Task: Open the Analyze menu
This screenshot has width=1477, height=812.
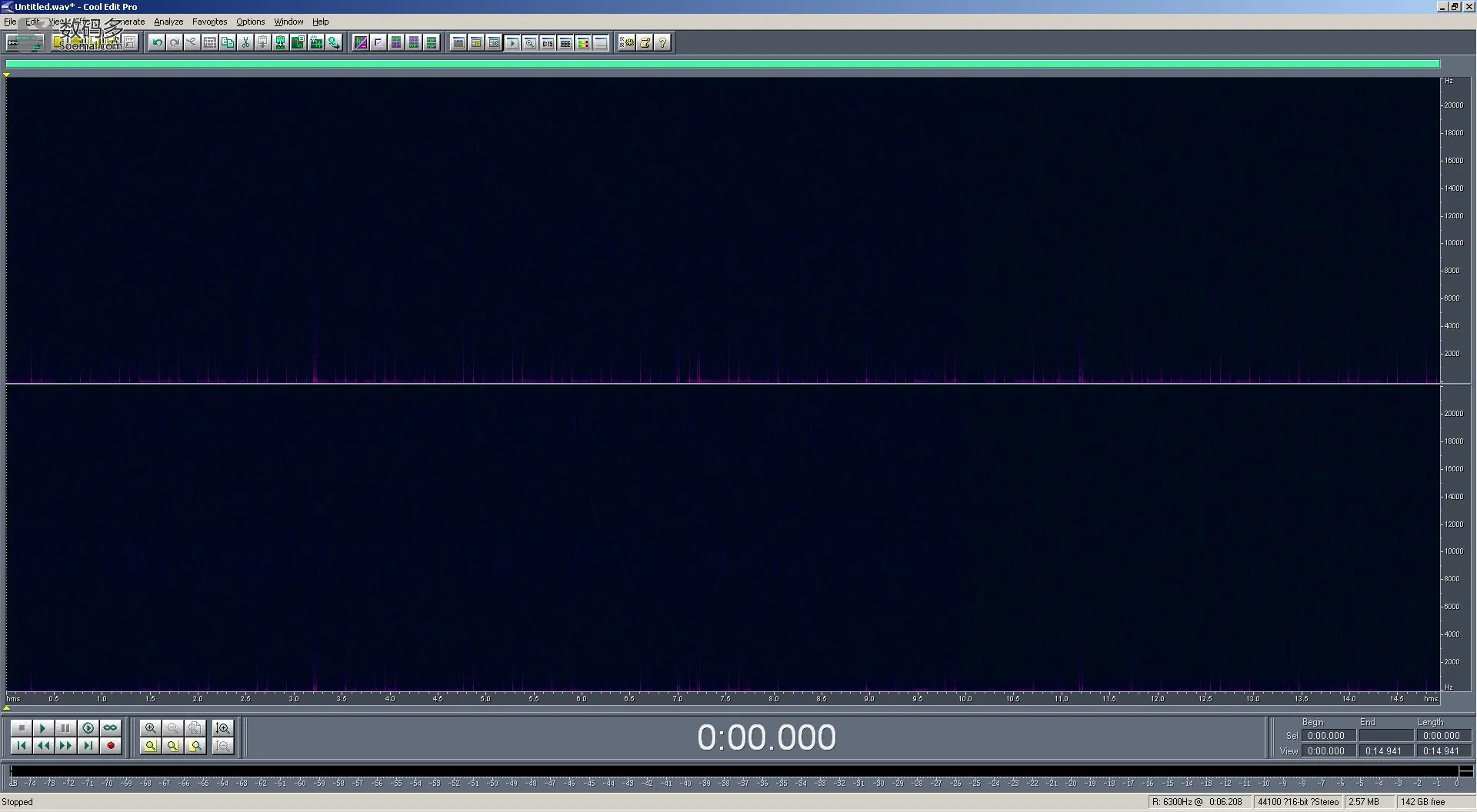Action: click(168, 22)
